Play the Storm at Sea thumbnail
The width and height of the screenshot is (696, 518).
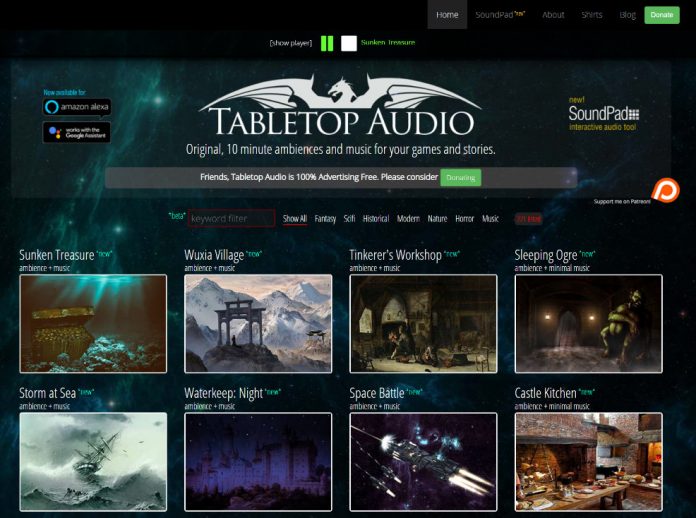coord(93,462)
